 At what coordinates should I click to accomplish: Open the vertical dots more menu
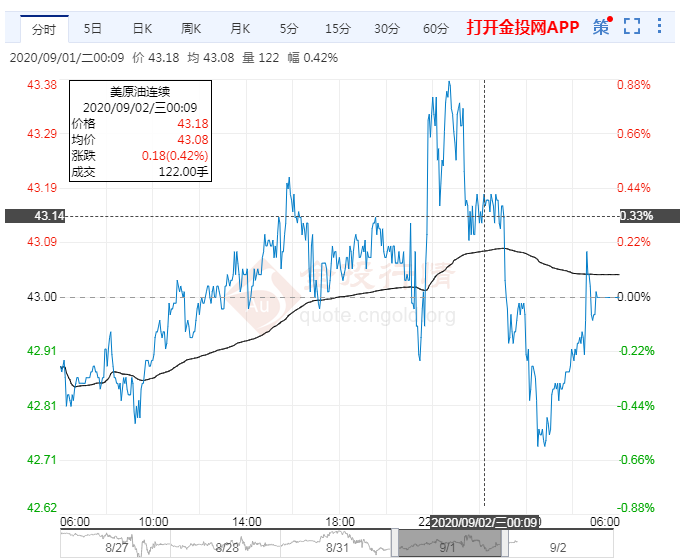point(662,27)
